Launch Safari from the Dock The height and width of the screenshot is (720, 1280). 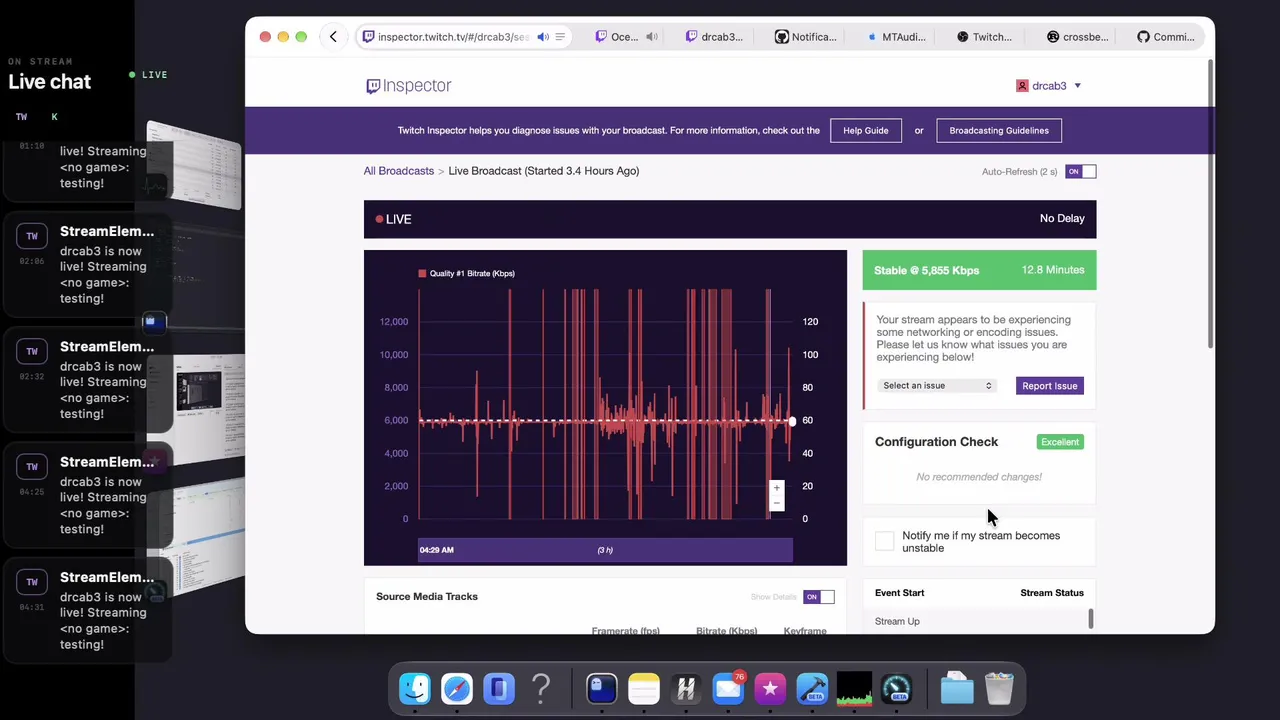pos(457,688)
